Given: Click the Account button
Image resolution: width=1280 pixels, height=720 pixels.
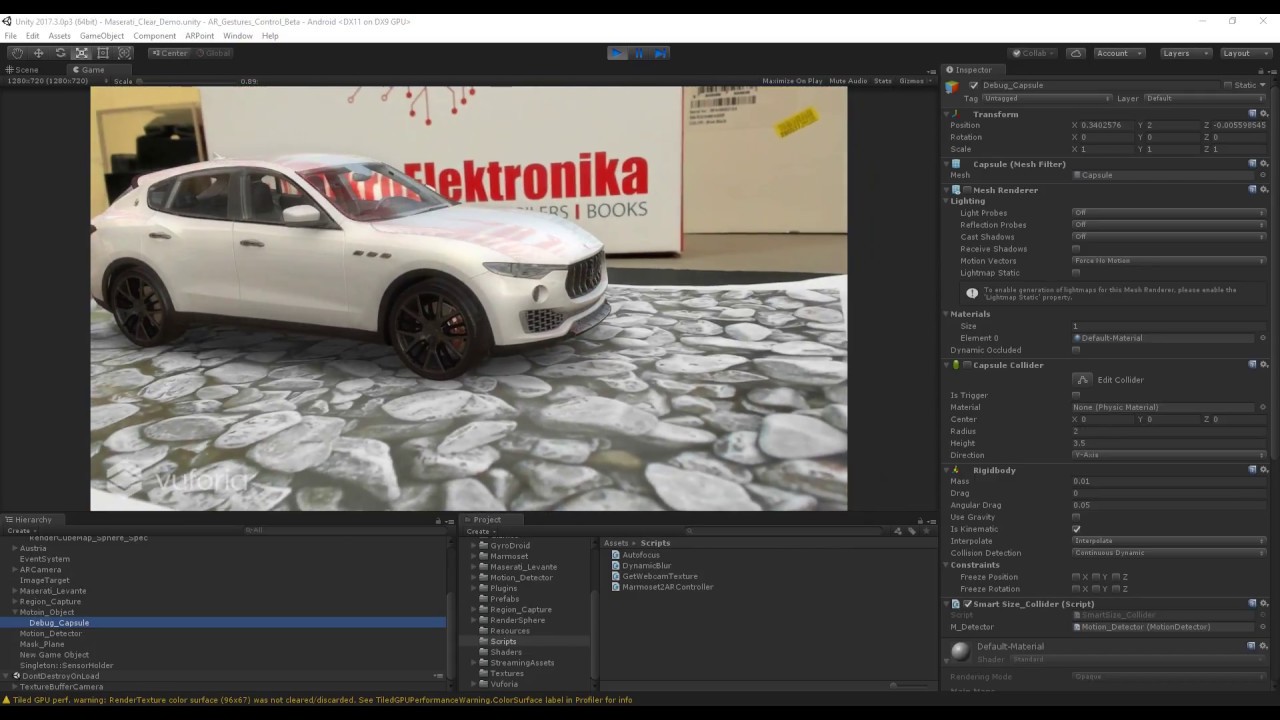Looking at the screenshot, I should [1118, 53].
